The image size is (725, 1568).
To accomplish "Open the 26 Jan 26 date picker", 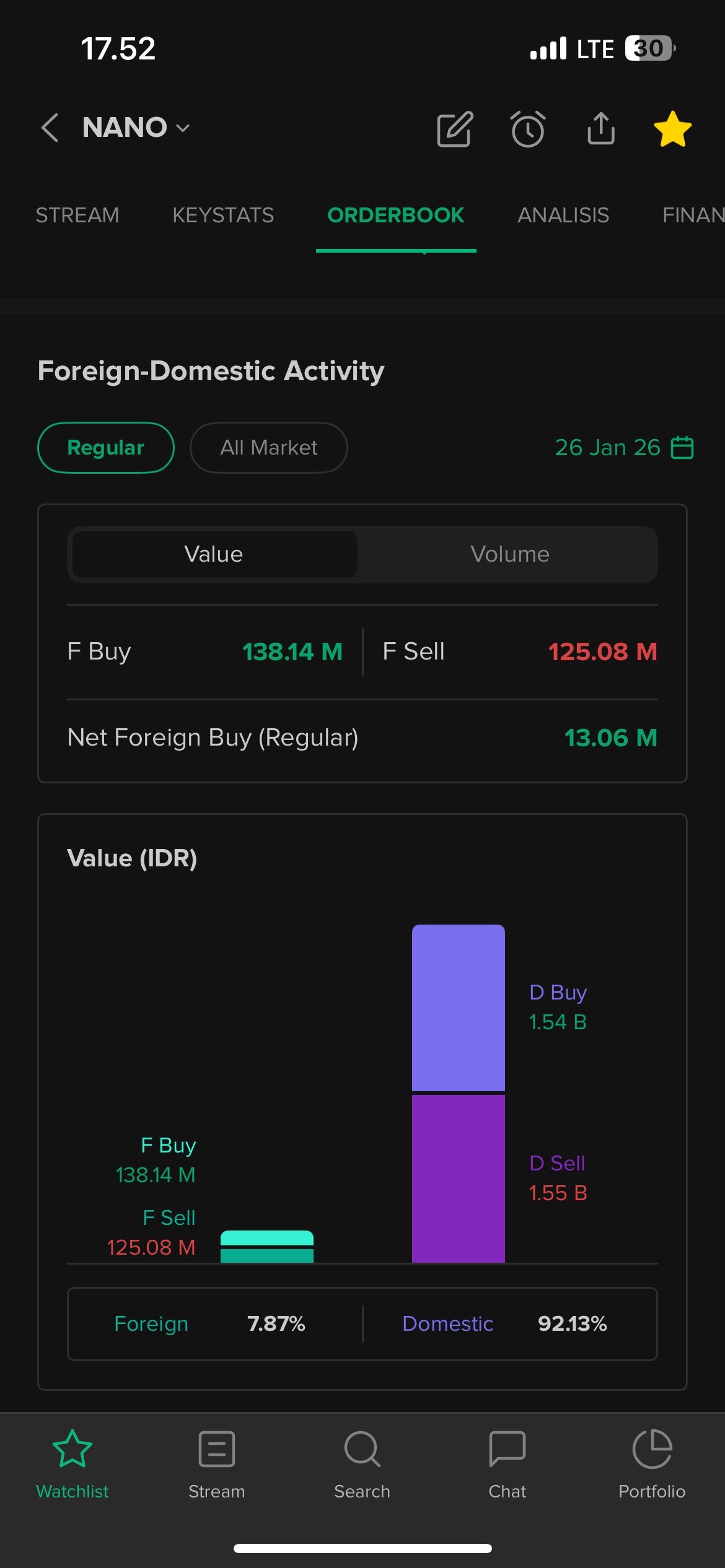I will click(x=623, y=448).
